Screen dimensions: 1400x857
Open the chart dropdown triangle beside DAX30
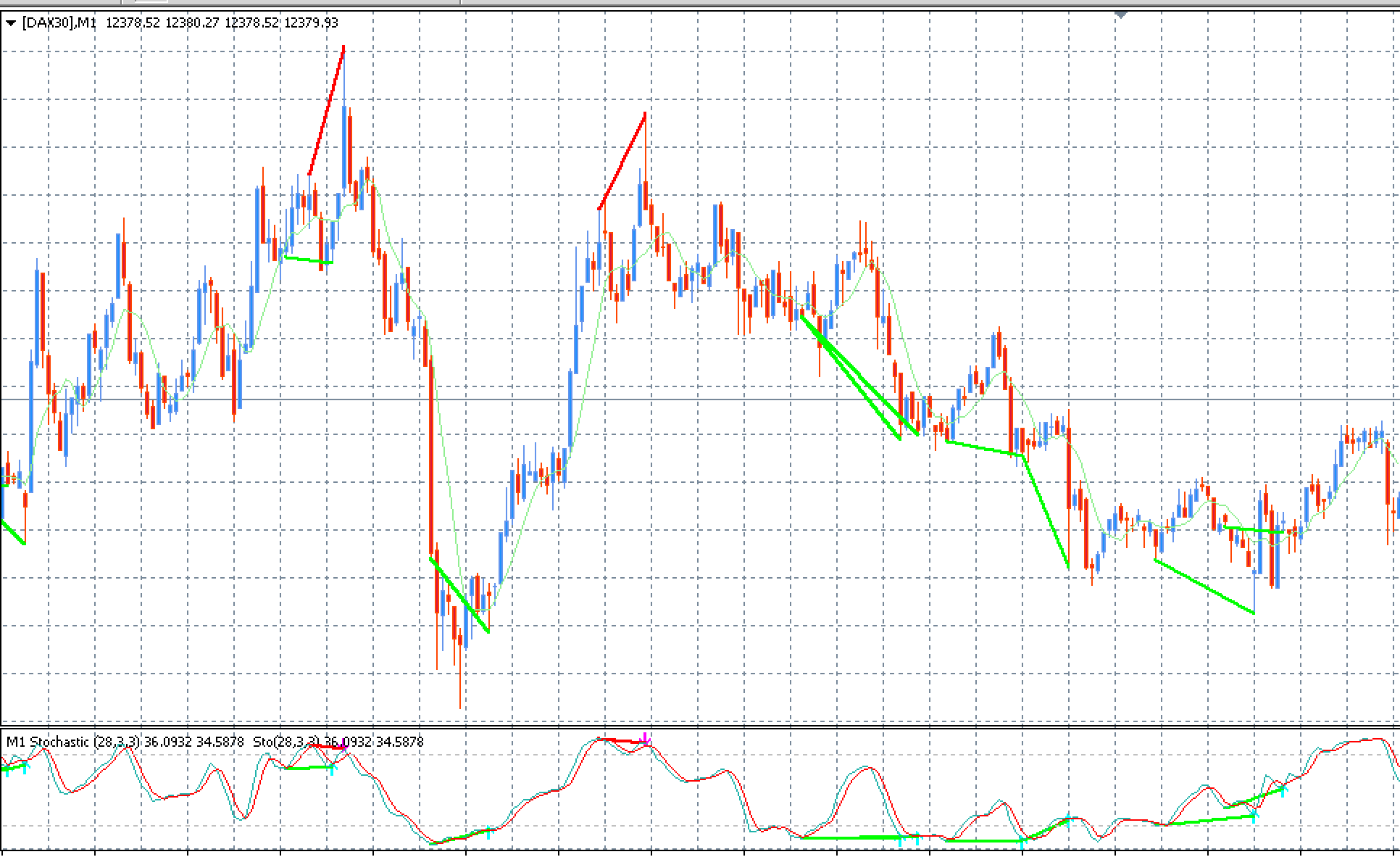point(10,23)
